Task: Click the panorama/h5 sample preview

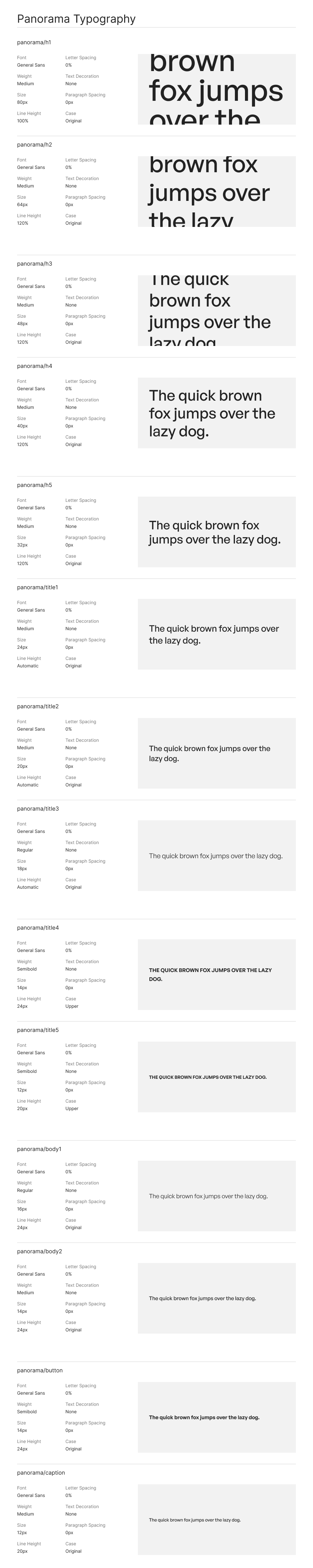Action: [216, 532]
